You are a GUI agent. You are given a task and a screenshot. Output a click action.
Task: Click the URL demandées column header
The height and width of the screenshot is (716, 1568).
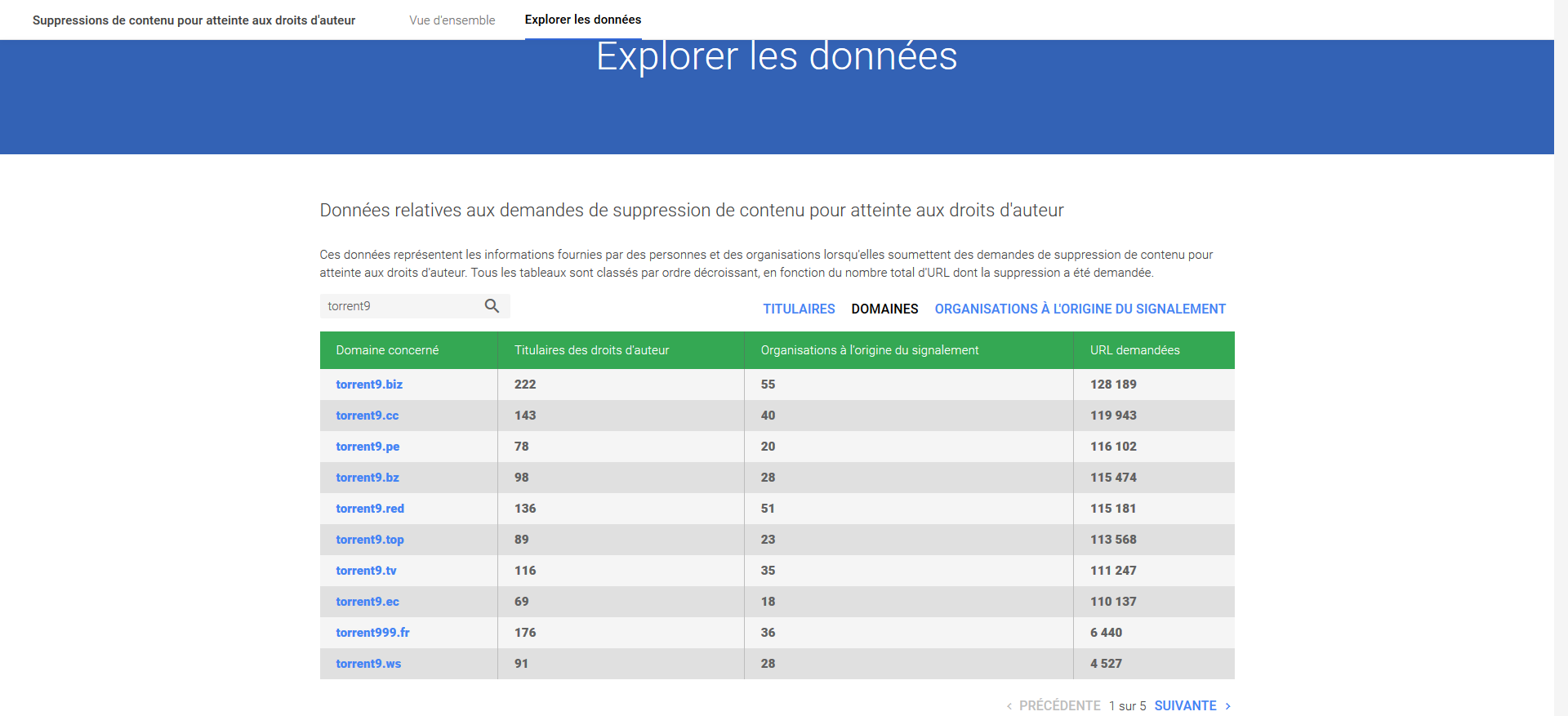point(1134,350)
